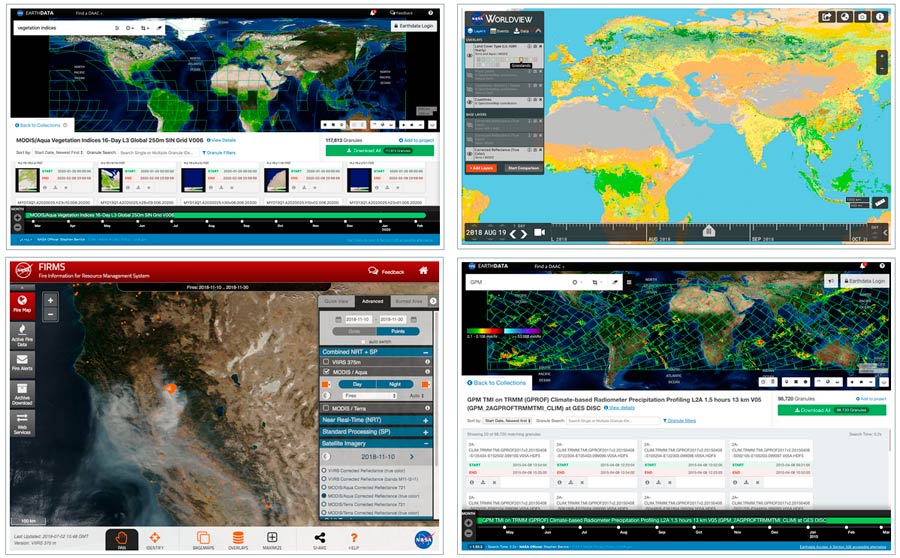Open the Worldview info icon

pyautogui.click(x=880, y=17)
